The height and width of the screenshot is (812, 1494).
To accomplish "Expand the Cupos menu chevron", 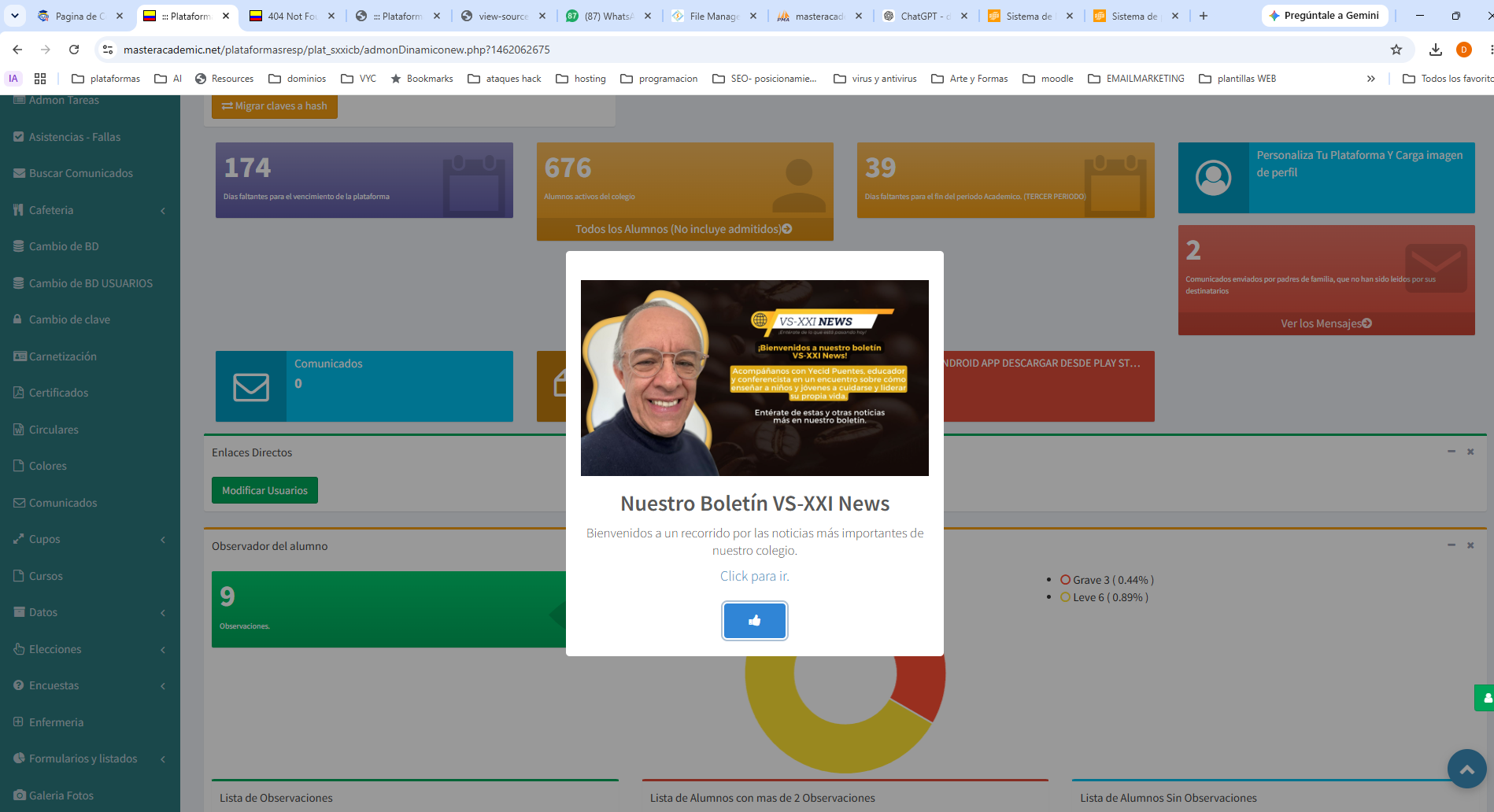I will click(163, 539).
